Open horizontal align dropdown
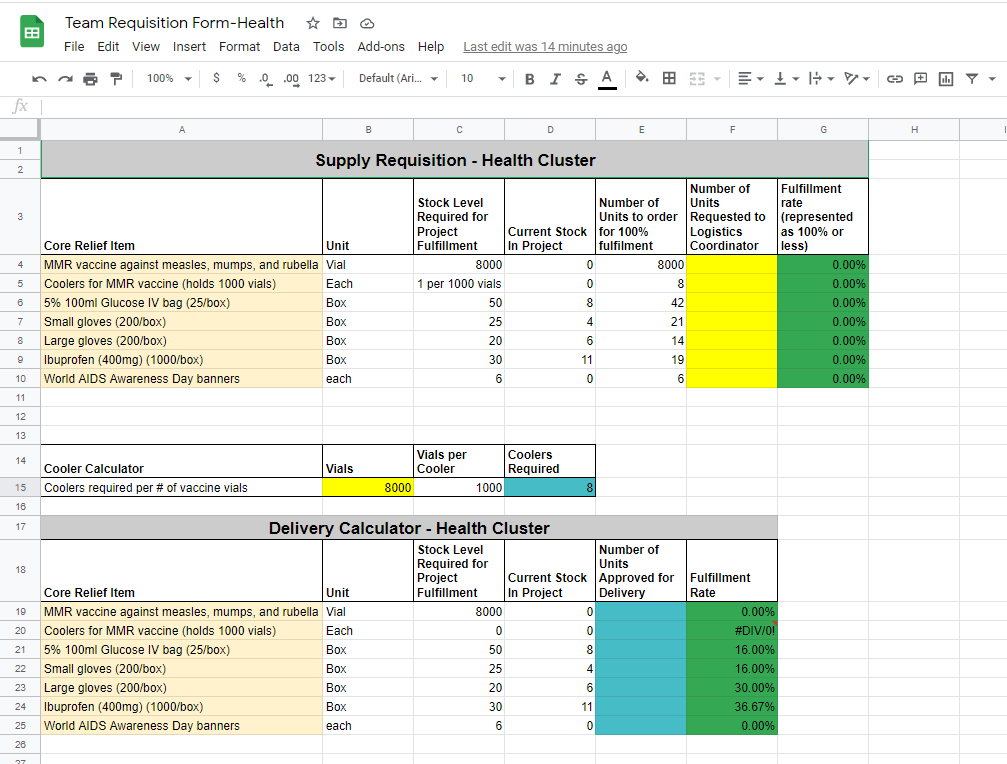The height and width of the screenshot is (764, 1007). [x=750, y=78]
